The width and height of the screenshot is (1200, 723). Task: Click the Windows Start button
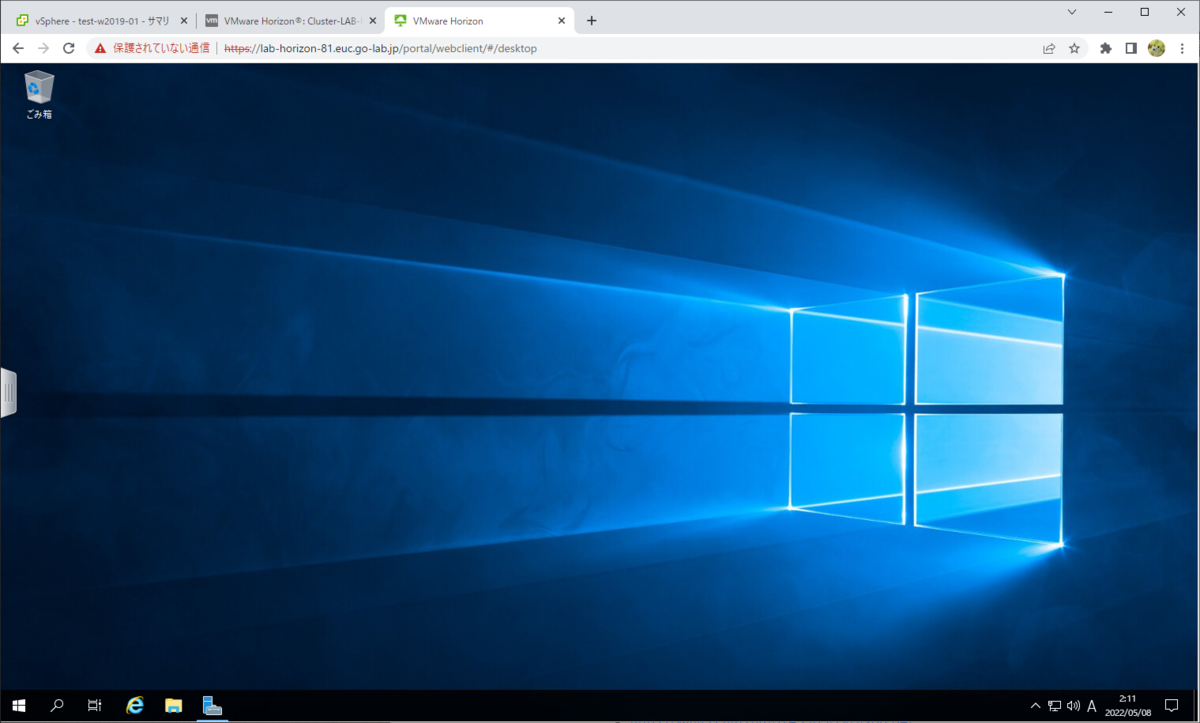coord(19,706)
